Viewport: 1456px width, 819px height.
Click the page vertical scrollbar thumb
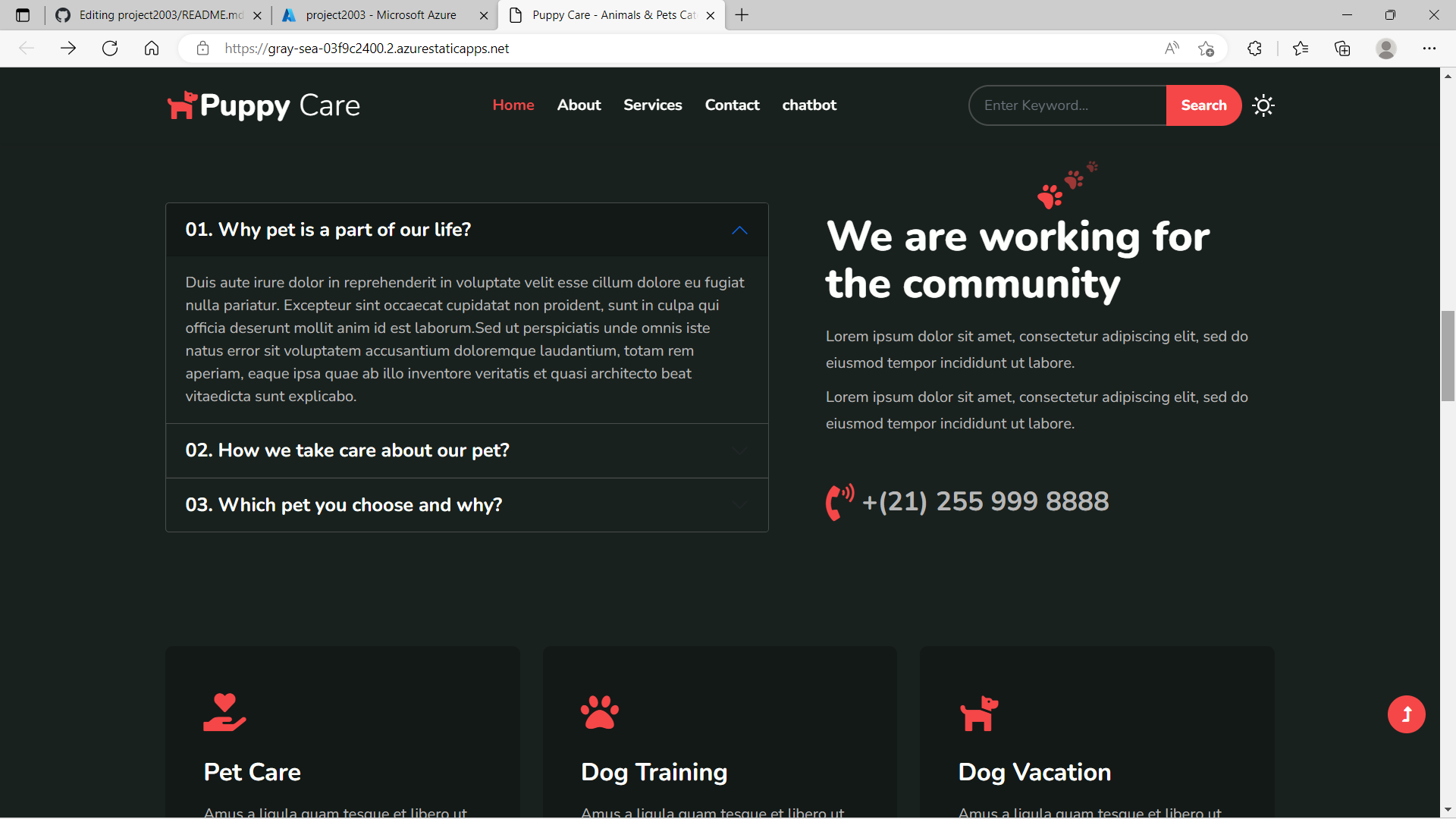tap(1448, 355)
